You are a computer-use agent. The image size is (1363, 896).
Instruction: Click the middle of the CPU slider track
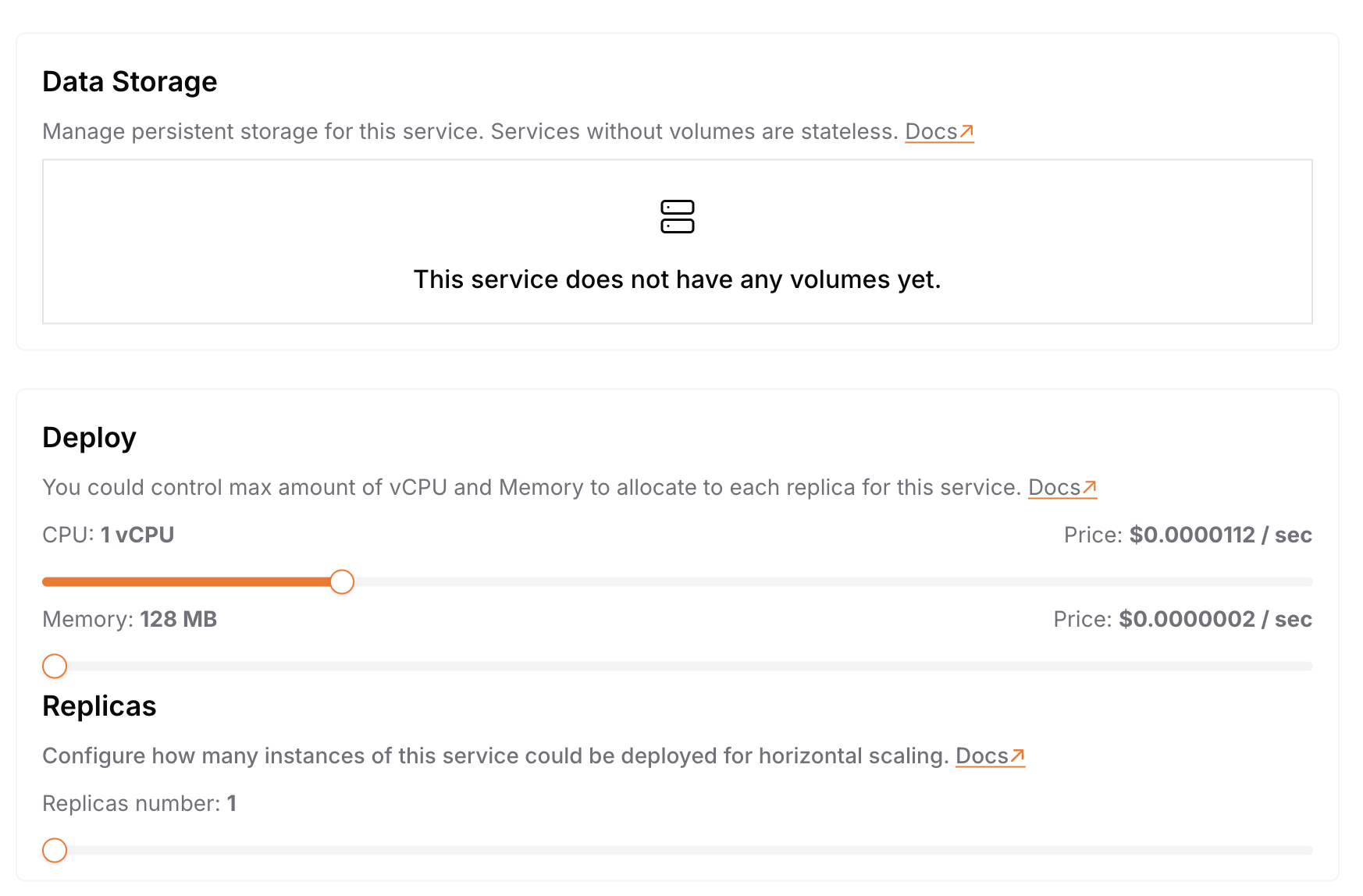tap(678, 581)
